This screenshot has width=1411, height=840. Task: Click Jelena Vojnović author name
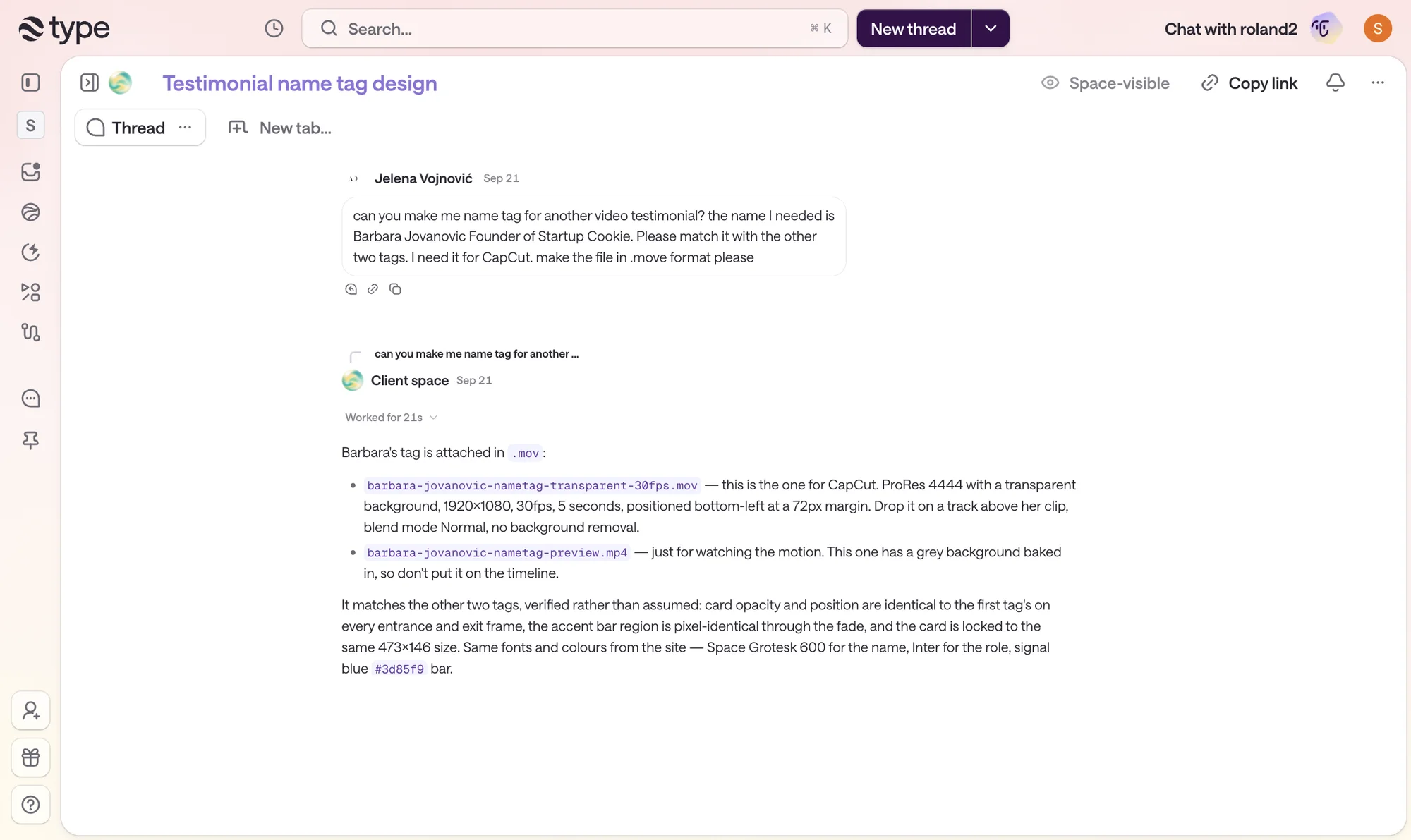tap(423, 178)
